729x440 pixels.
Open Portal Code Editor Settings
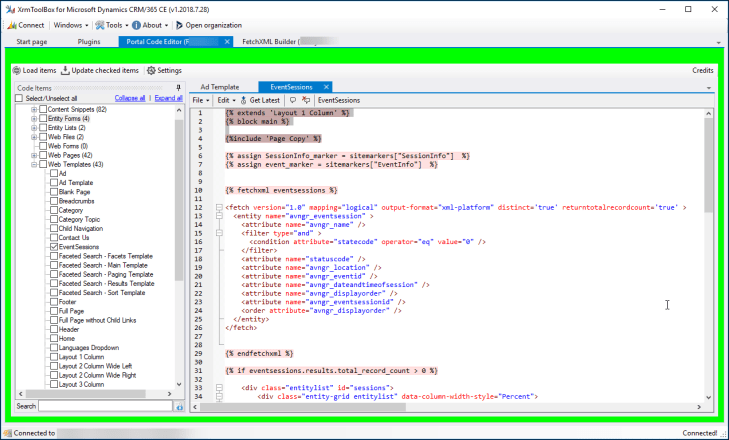click(x=165, y=70)
